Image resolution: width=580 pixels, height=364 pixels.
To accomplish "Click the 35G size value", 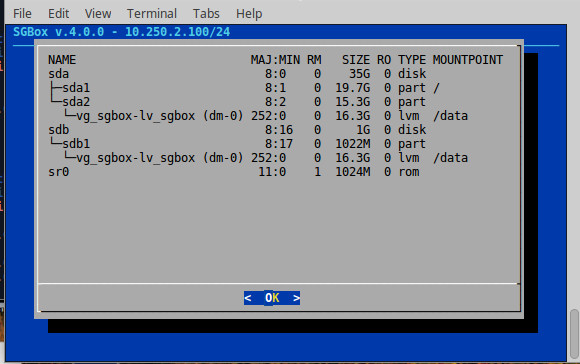I will 359,74.
